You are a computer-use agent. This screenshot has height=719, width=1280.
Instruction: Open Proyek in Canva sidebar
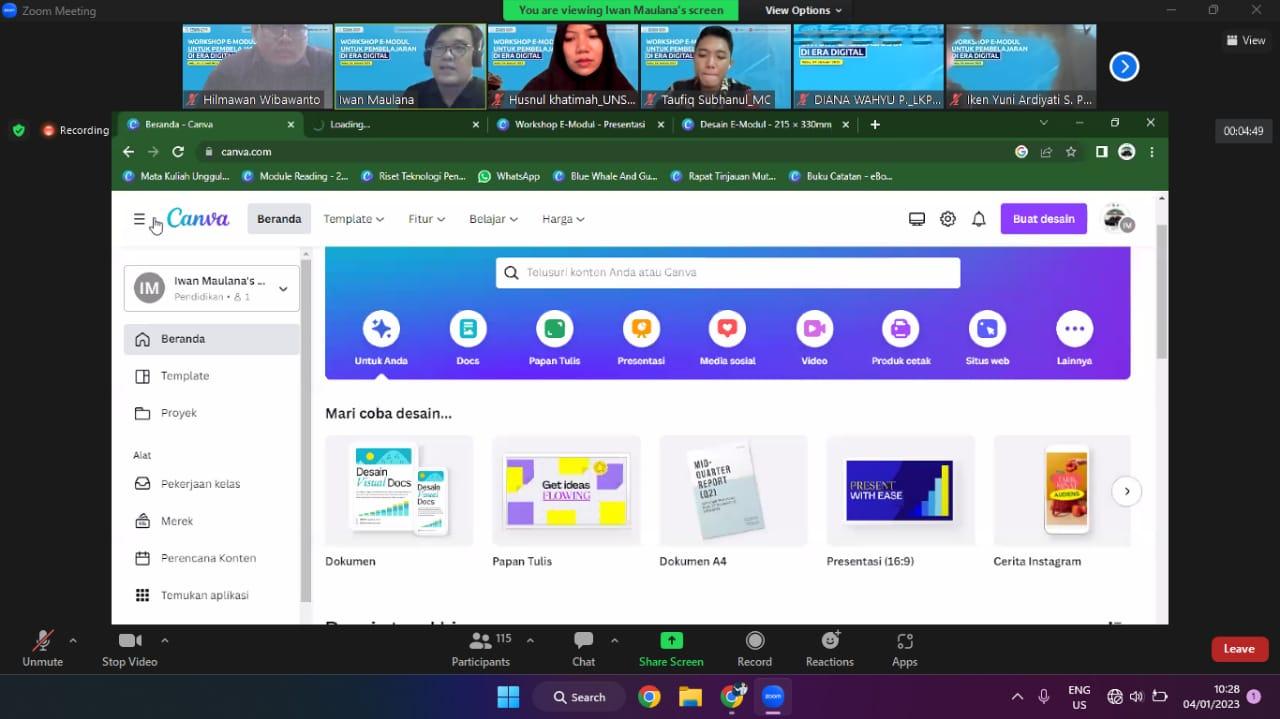tap(179, 413)
